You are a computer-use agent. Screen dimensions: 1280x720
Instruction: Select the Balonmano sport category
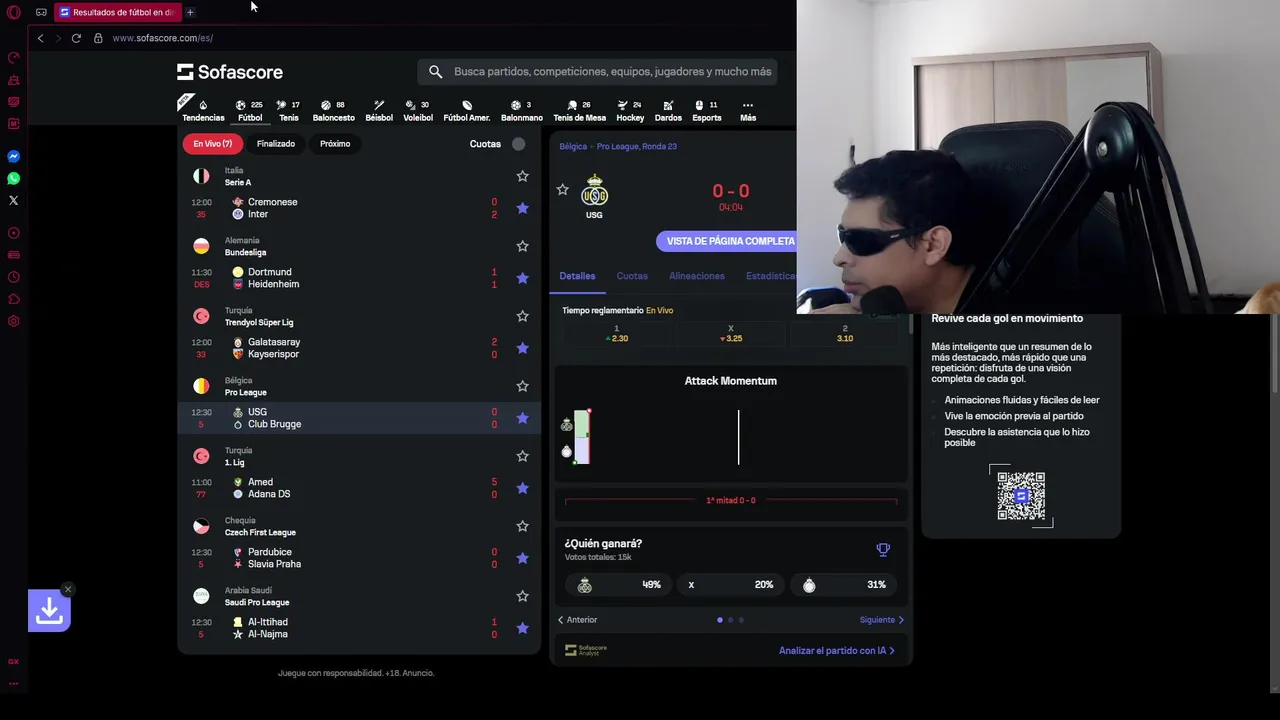(x=521, y=110)
